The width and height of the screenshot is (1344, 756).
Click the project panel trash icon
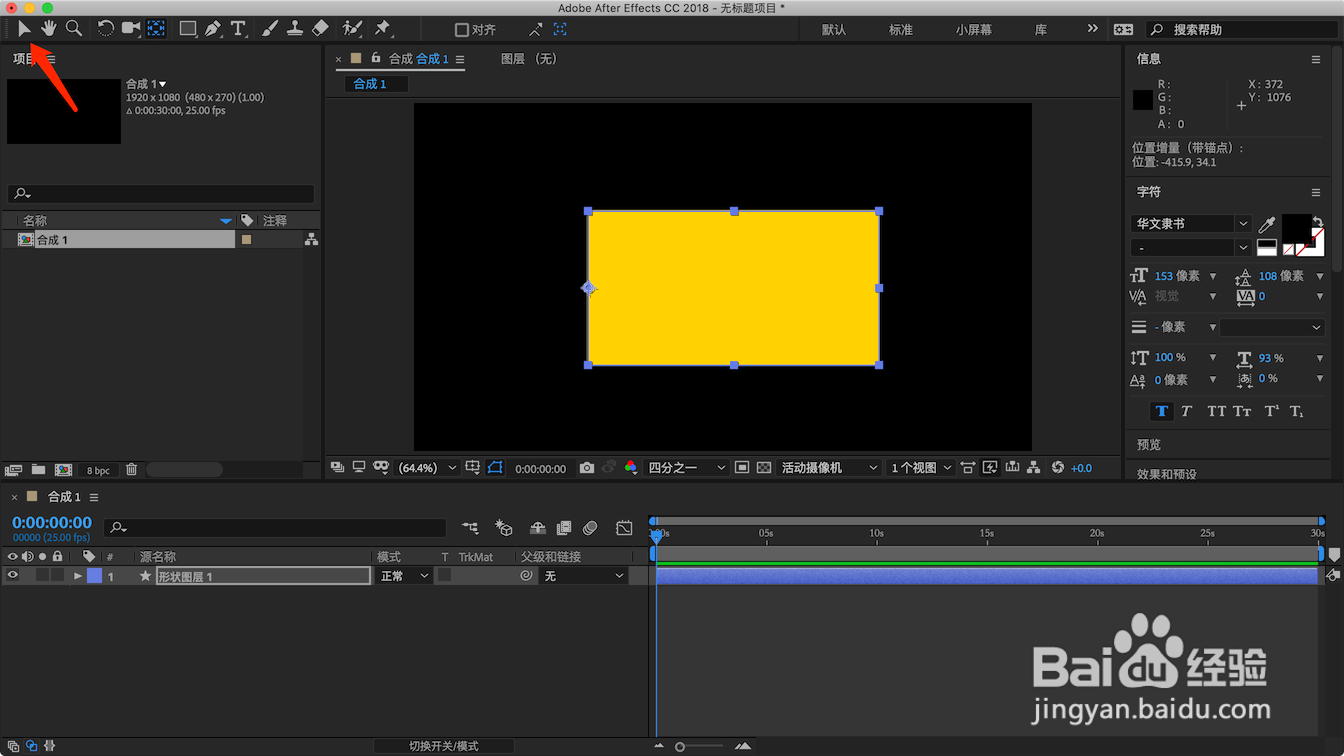coord(131,470)
